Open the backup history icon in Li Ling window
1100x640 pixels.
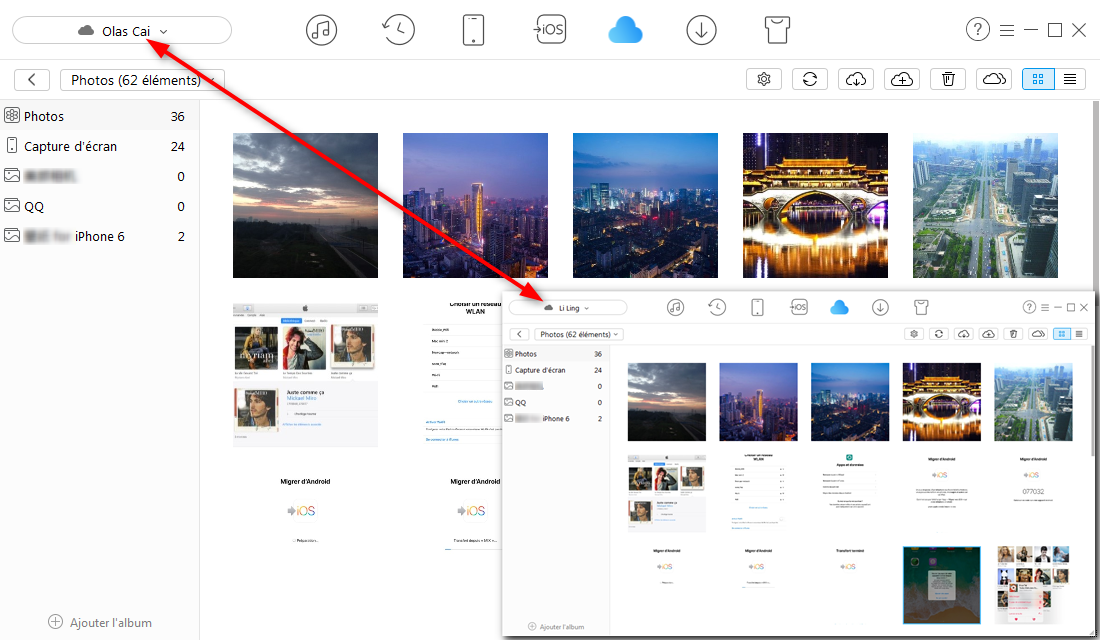tap(716, 307)
